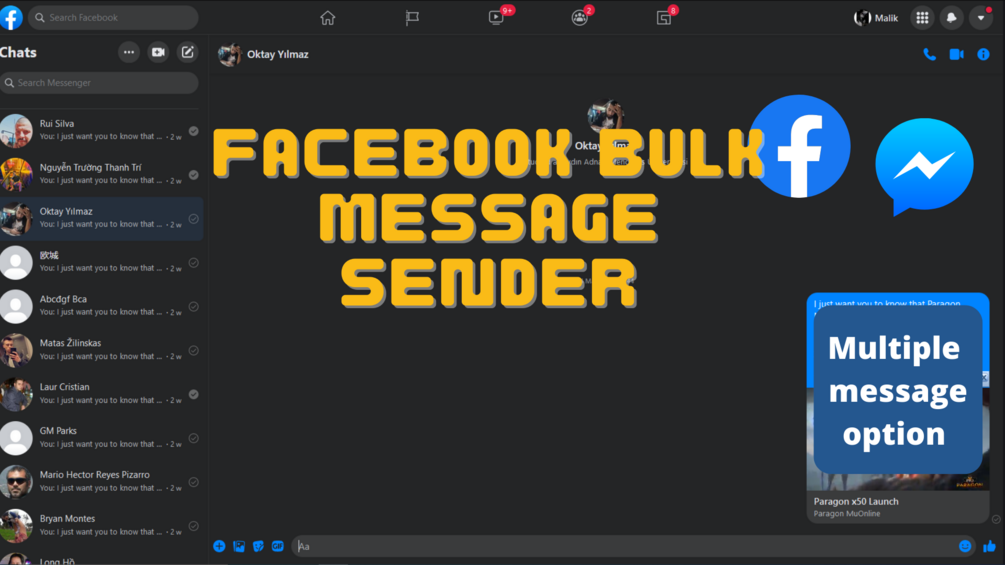Choose a sticker from the composer
The width and height of the screenshot is (1005, 565).
tap(258, 546)
